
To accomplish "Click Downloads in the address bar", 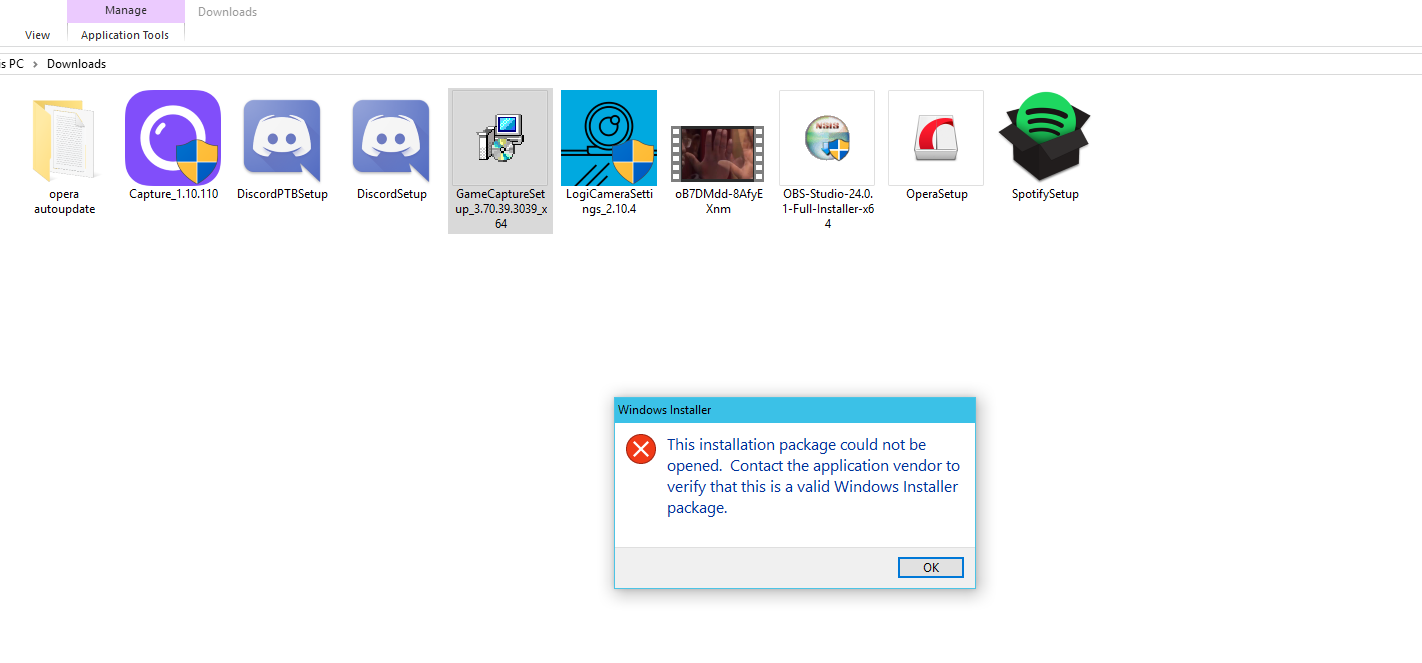I will click(x=76, y=63).
